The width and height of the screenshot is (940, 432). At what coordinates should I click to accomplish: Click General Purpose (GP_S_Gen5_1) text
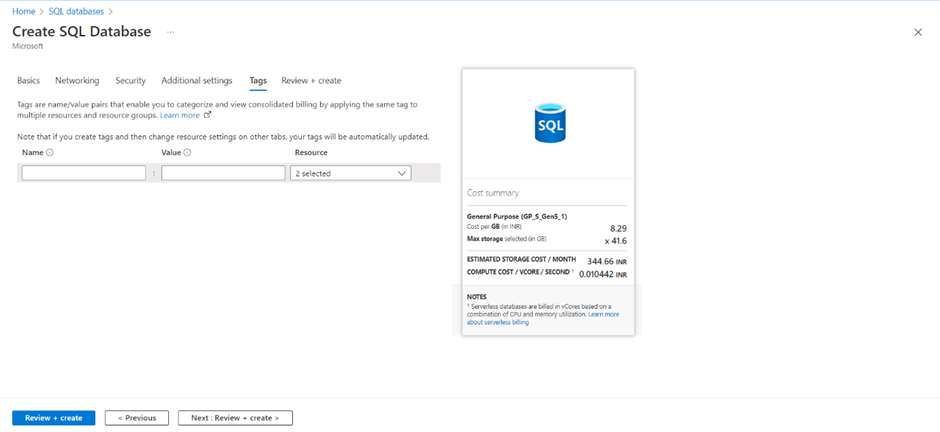click(517, 216)
